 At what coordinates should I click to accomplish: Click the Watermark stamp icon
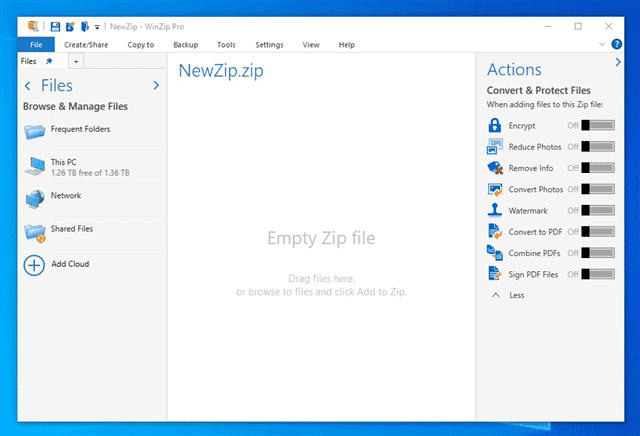495,210
